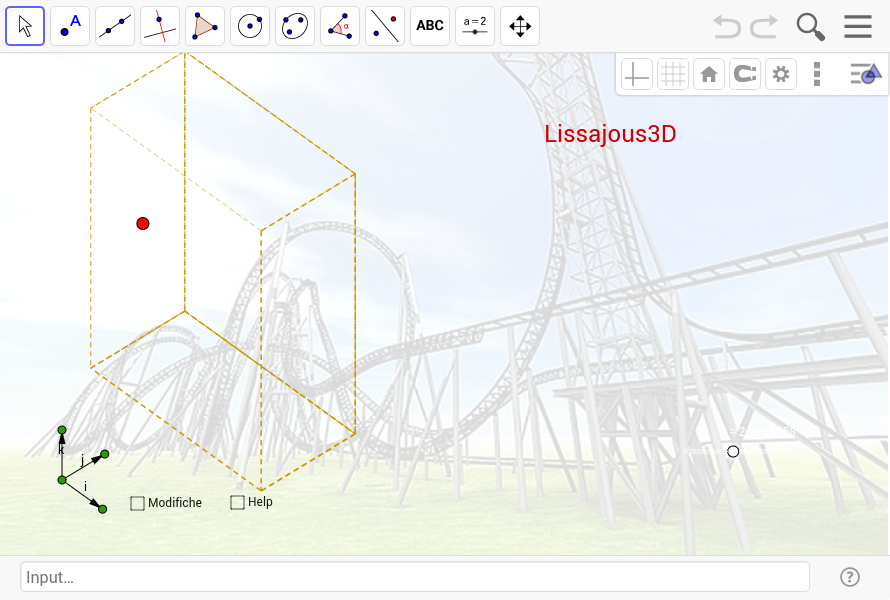Toggle the style bar button
Screen dimensions: 890x600
(x=866, y=74)
